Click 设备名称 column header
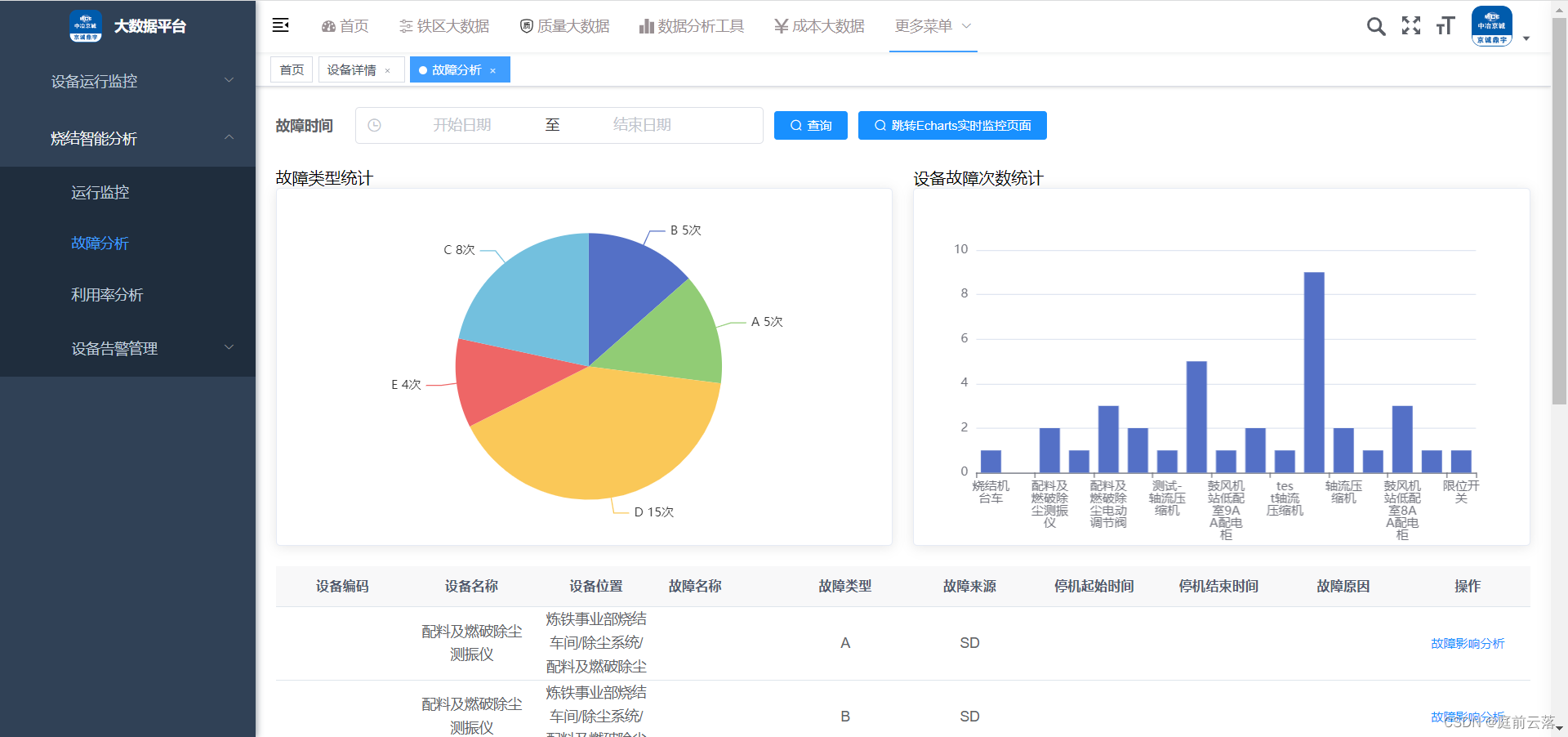Image resolution: width=1568 pixels, height=737 pixels. click(x=471, y=586)
